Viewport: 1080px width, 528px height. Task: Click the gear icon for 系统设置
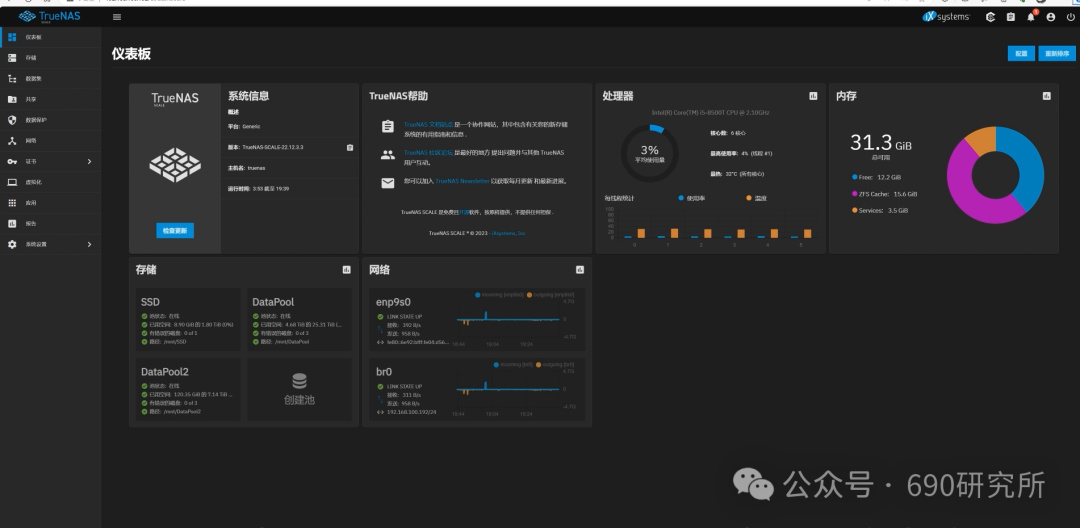point(12,244)
